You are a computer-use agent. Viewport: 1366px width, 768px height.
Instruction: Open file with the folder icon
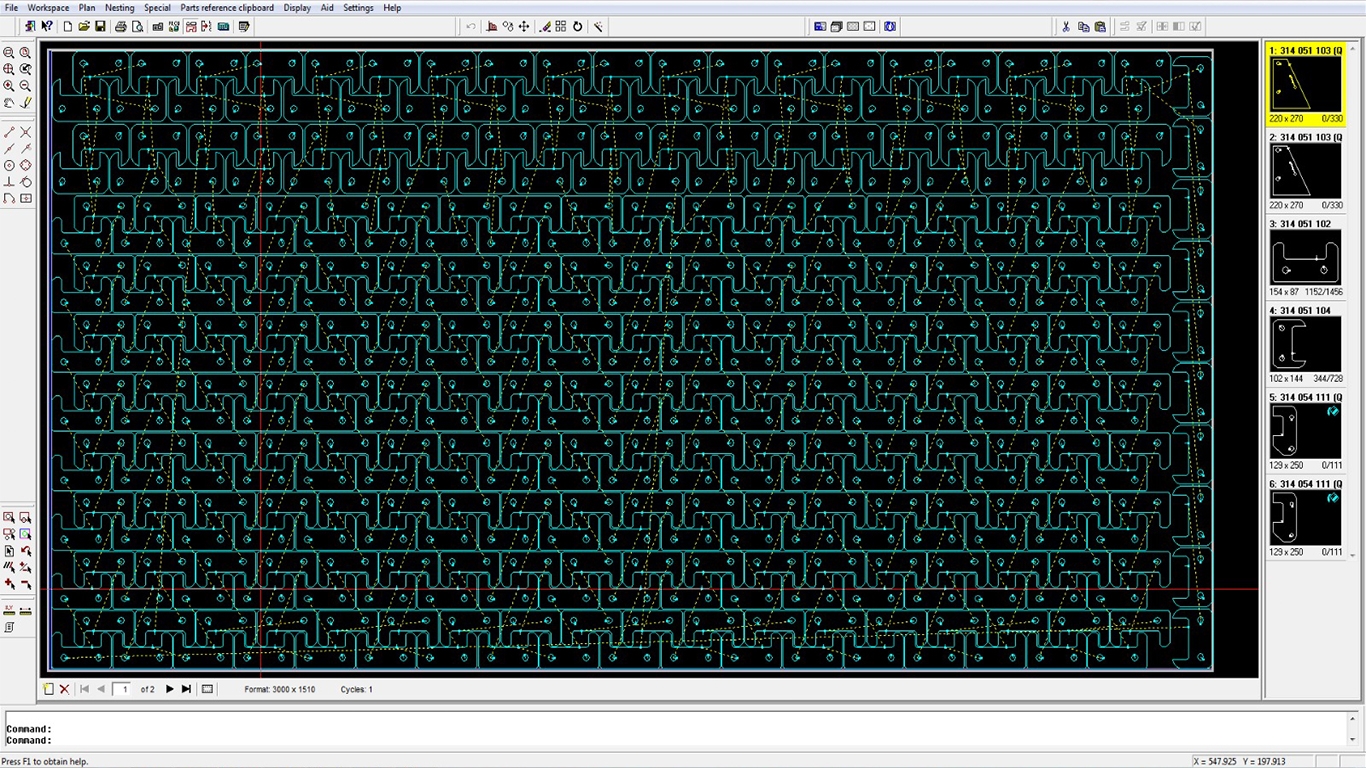[85, 27]
